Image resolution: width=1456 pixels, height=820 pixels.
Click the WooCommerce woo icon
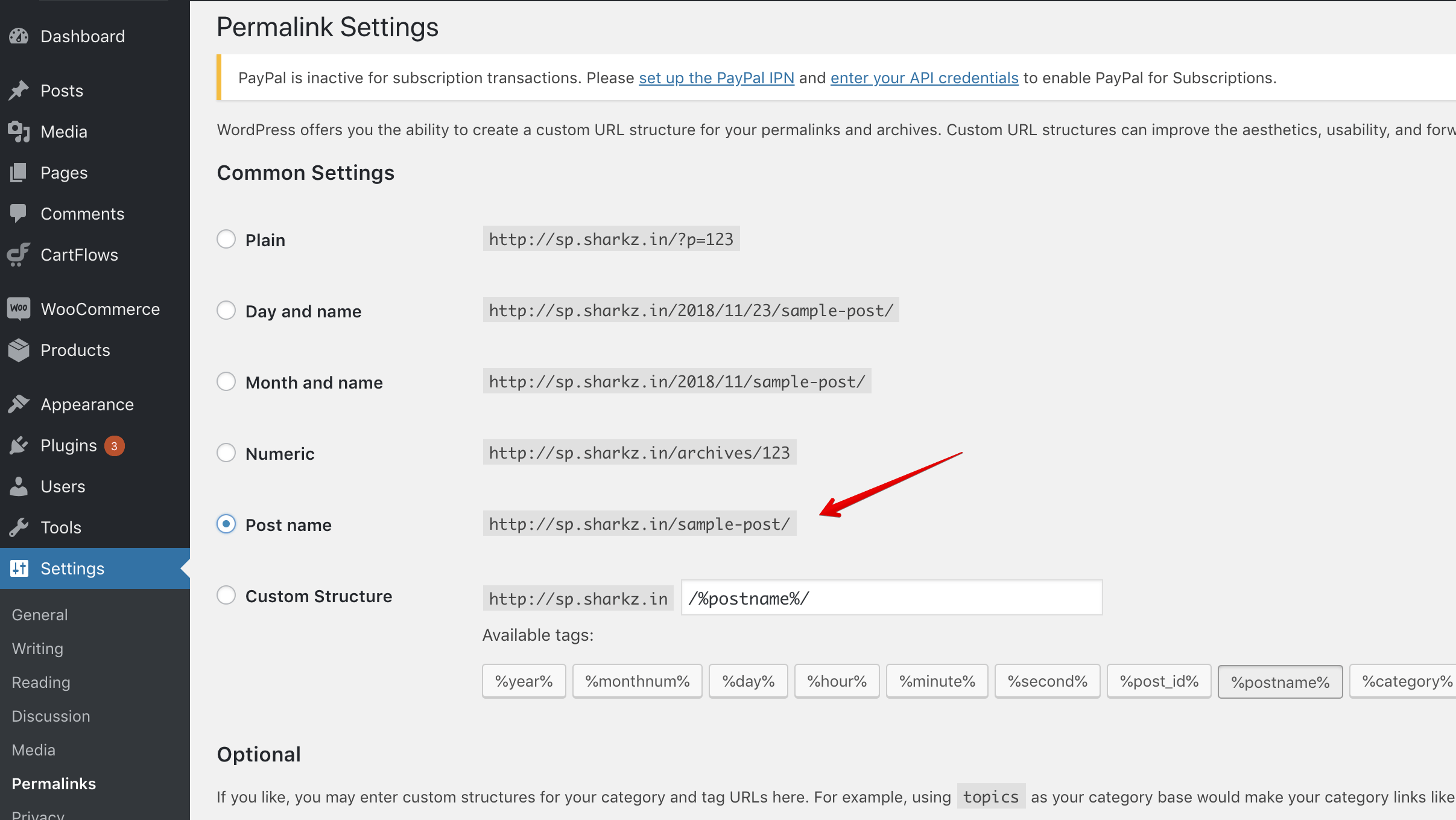(19, 309)
